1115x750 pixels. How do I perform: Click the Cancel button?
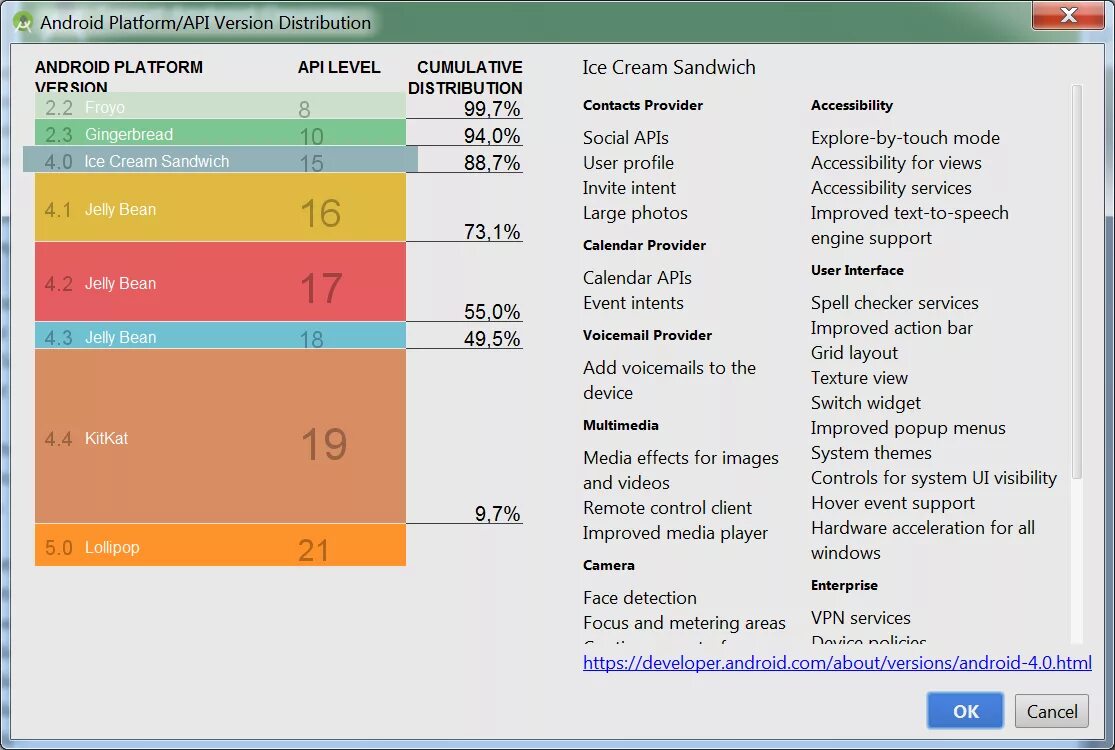1052,711
